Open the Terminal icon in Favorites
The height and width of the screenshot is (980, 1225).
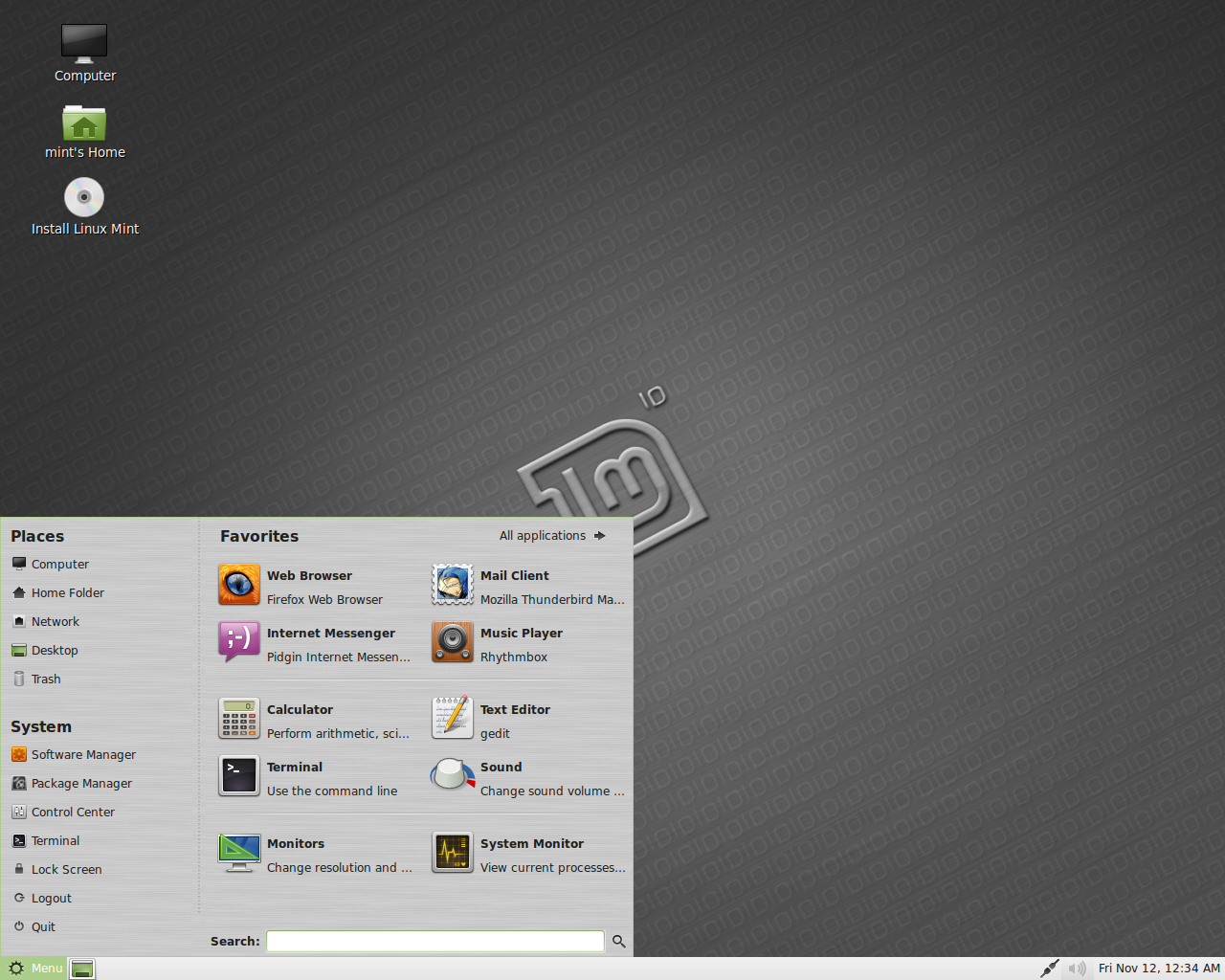[239, 776]
